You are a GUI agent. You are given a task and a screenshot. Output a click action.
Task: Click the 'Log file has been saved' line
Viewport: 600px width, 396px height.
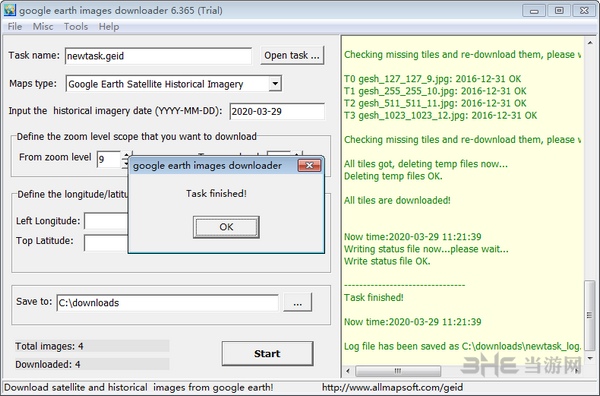click(462, 346)
